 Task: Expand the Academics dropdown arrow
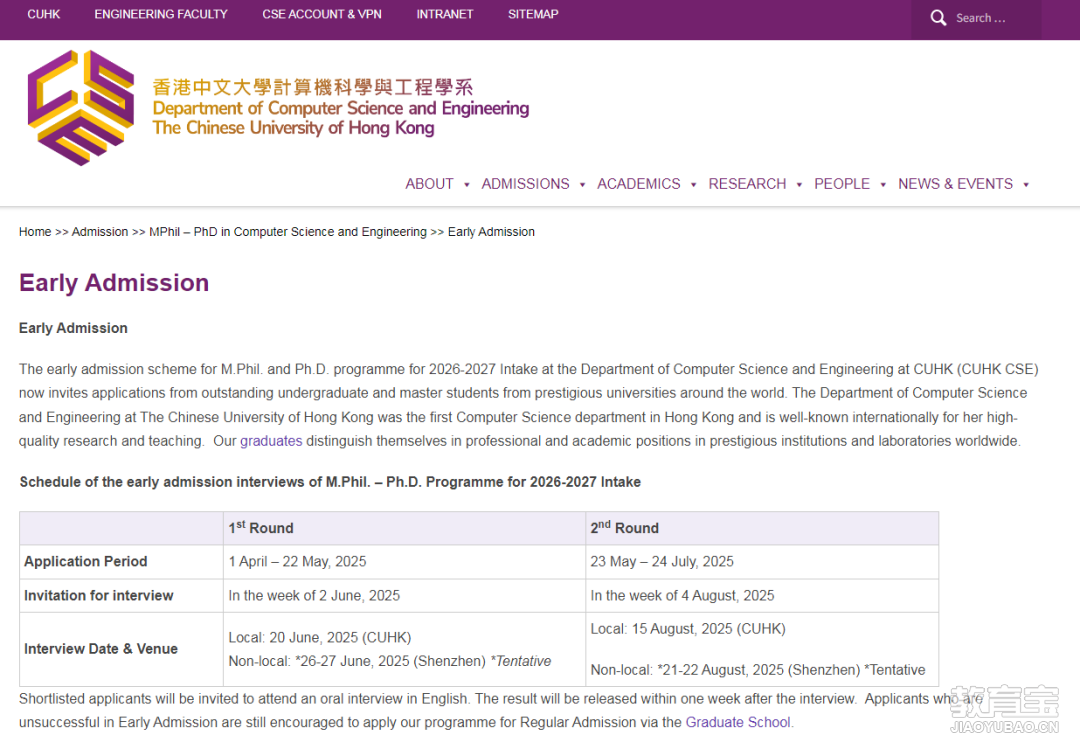pos(694,185)
